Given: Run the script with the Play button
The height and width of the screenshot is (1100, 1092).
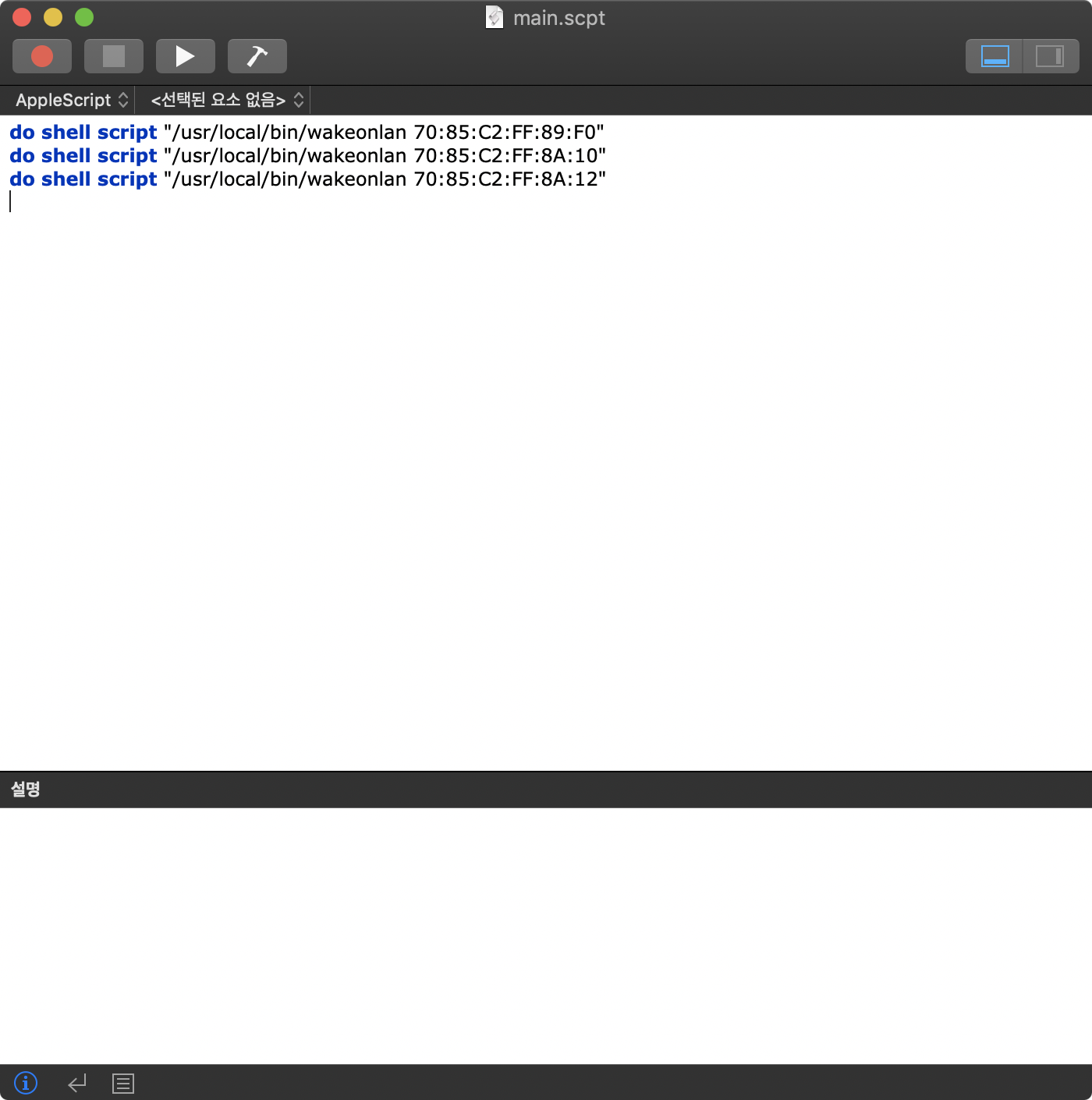Looking at the screenshot, I should pyautogui.click(x=186, y=56).
